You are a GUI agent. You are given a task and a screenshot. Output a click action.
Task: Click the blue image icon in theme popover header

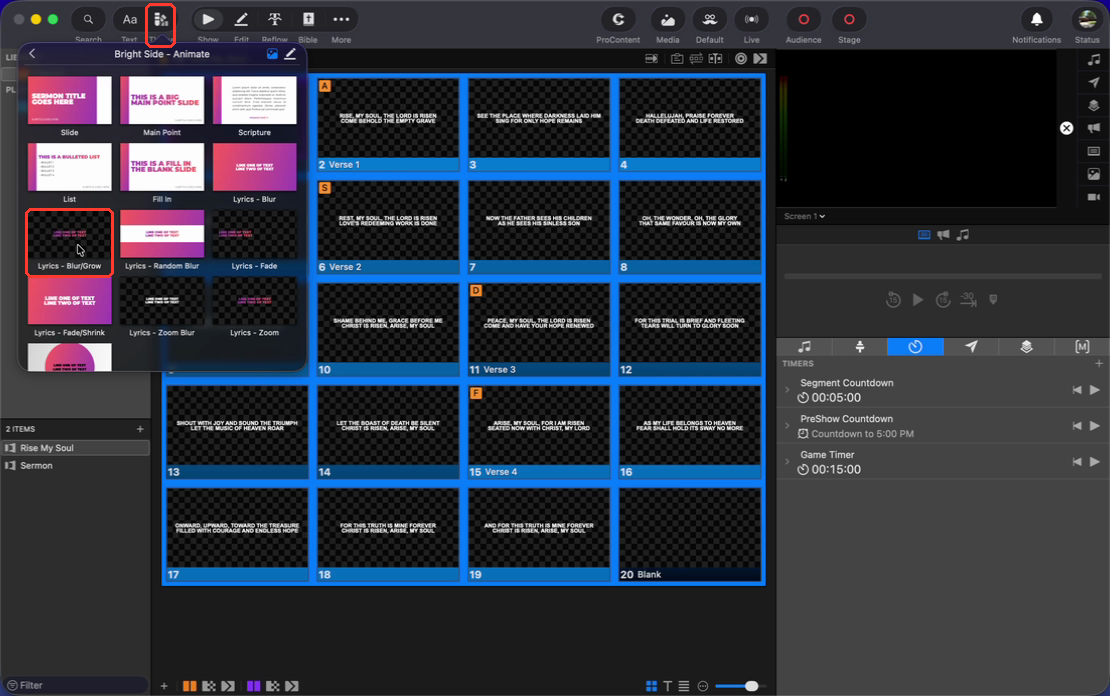coord(272,54)
